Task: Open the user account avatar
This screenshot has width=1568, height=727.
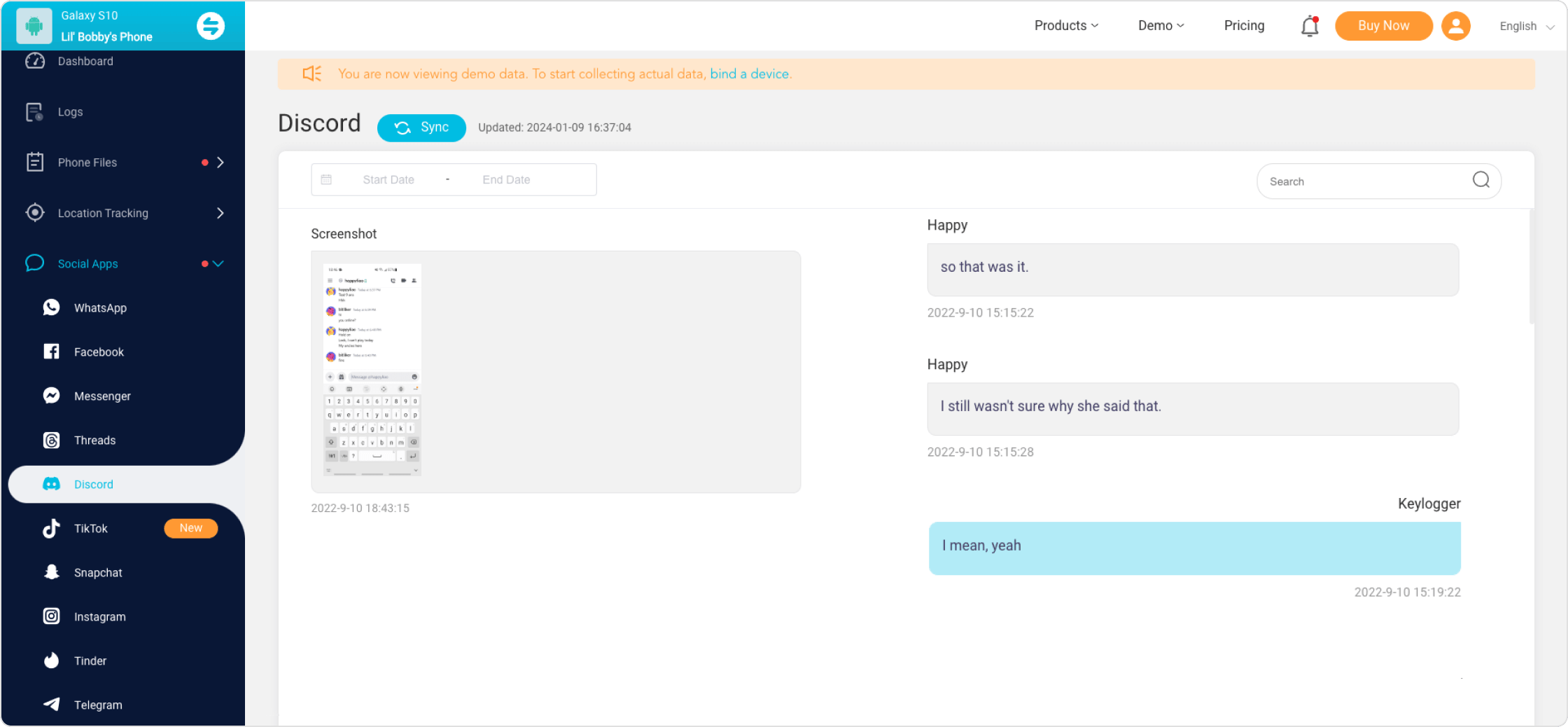Action: point(1456,26)
